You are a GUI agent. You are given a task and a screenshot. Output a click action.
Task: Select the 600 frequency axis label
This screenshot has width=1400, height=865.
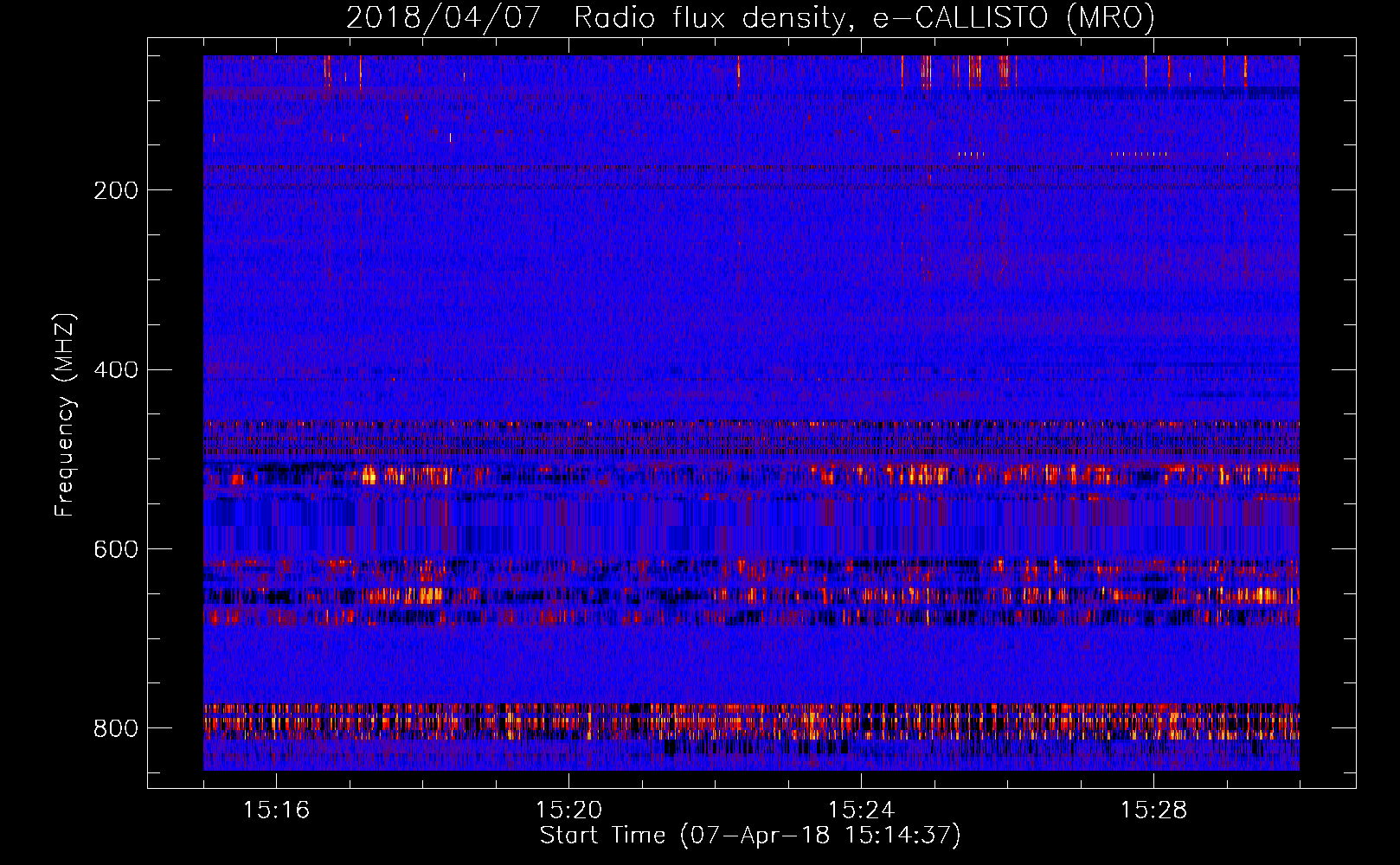coord(116,550)
